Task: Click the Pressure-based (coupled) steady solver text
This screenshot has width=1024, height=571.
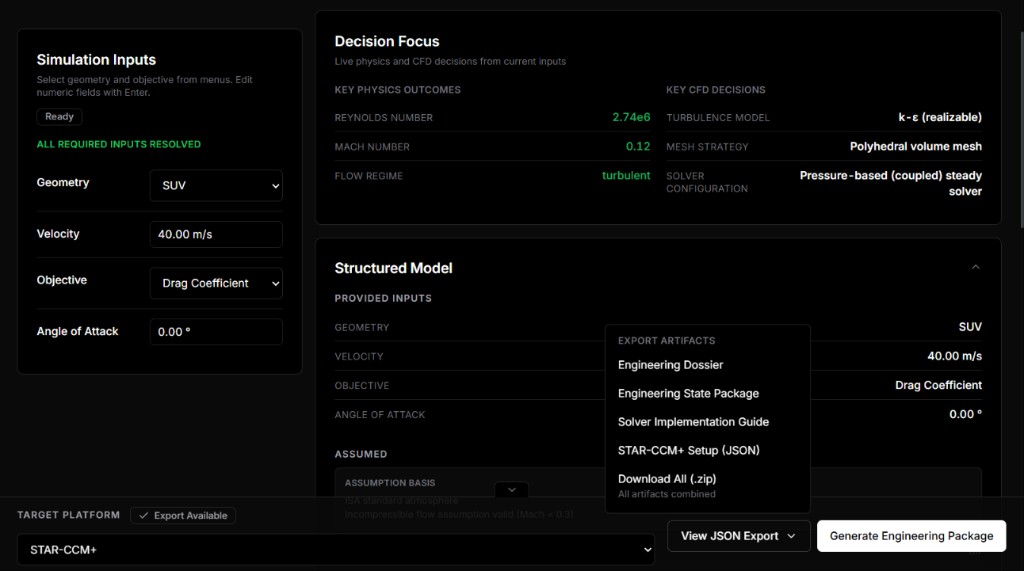Action: click(891, 183)
